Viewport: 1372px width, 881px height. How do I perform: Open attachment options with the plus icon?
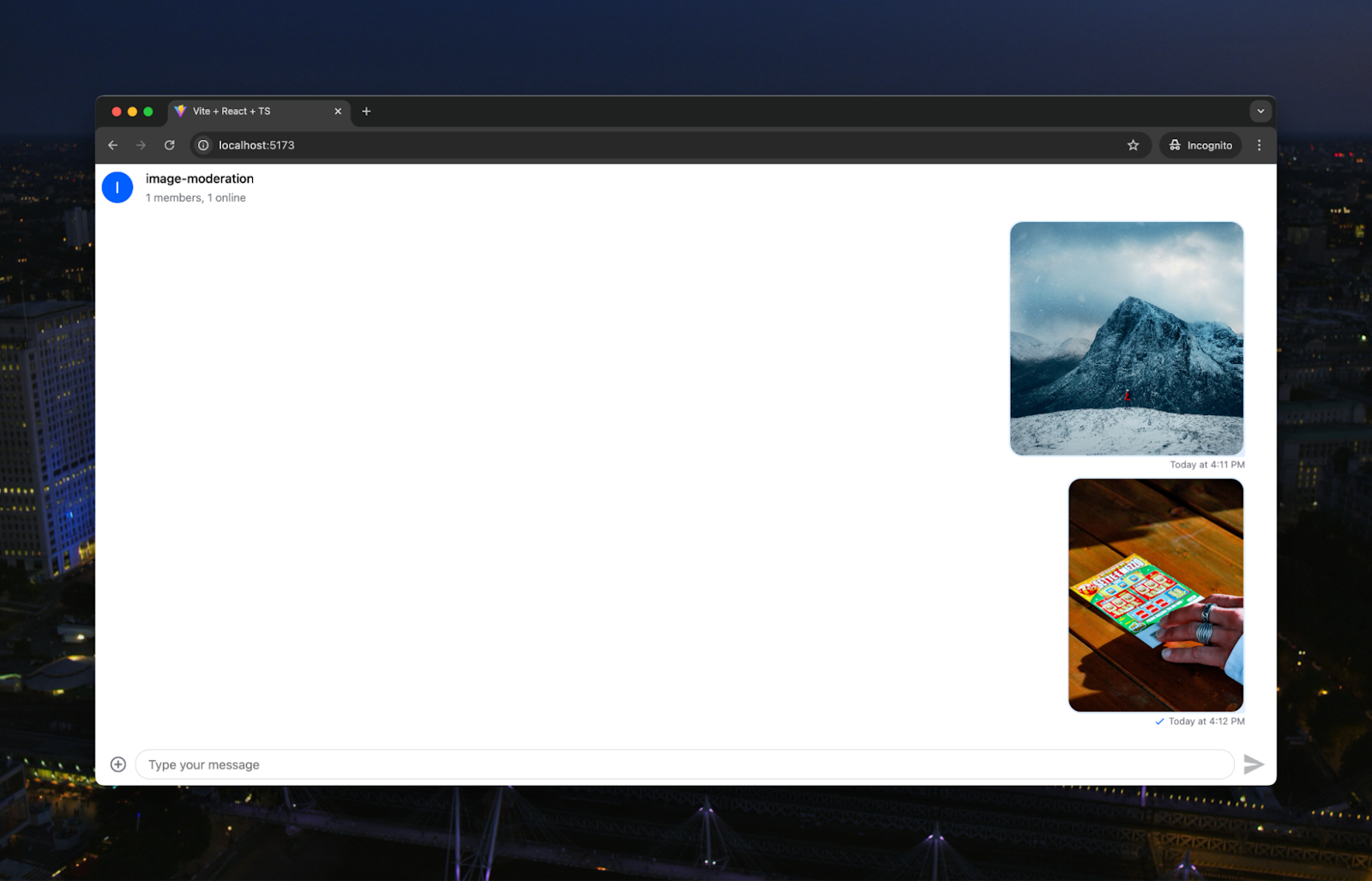coord(117,763)
